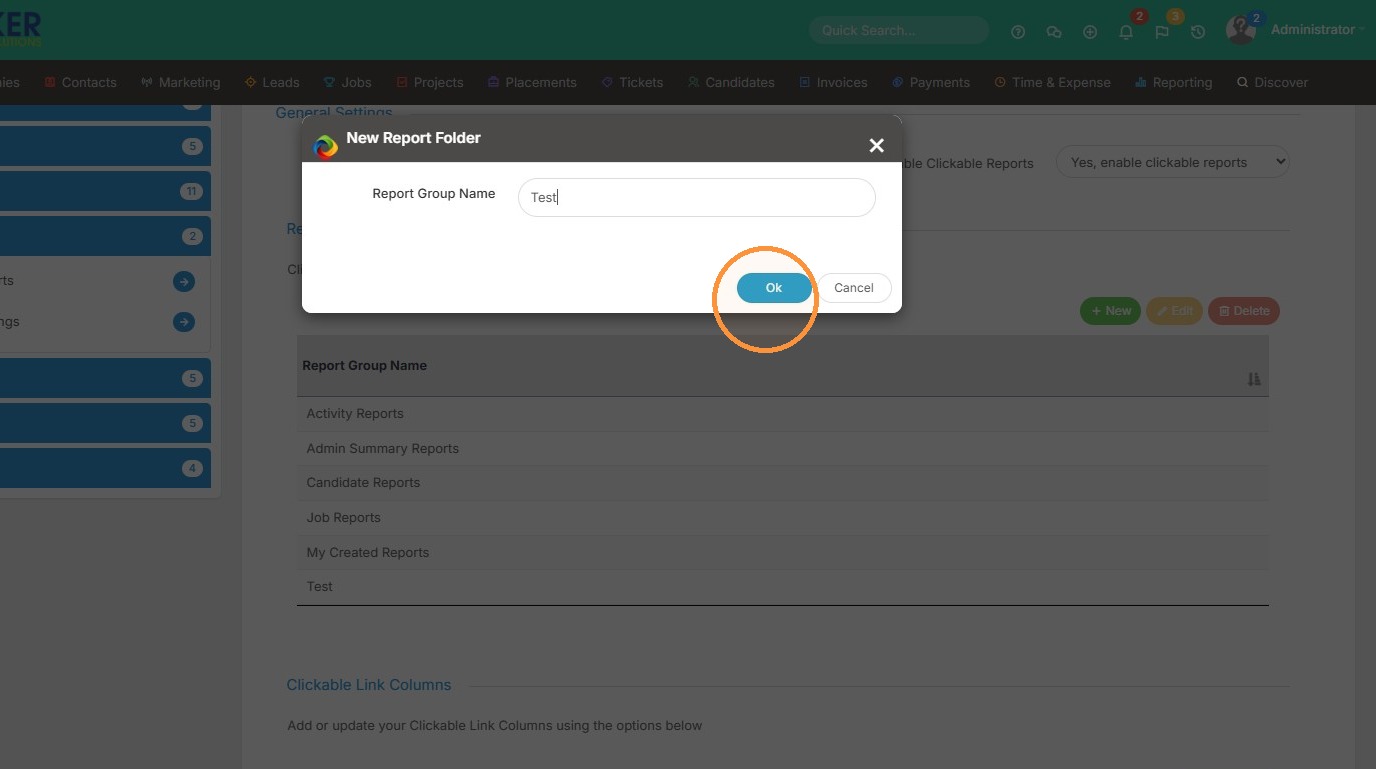Confirm with the Ok button
This screenshot has height=769, width=1376.
coord(774,287)
